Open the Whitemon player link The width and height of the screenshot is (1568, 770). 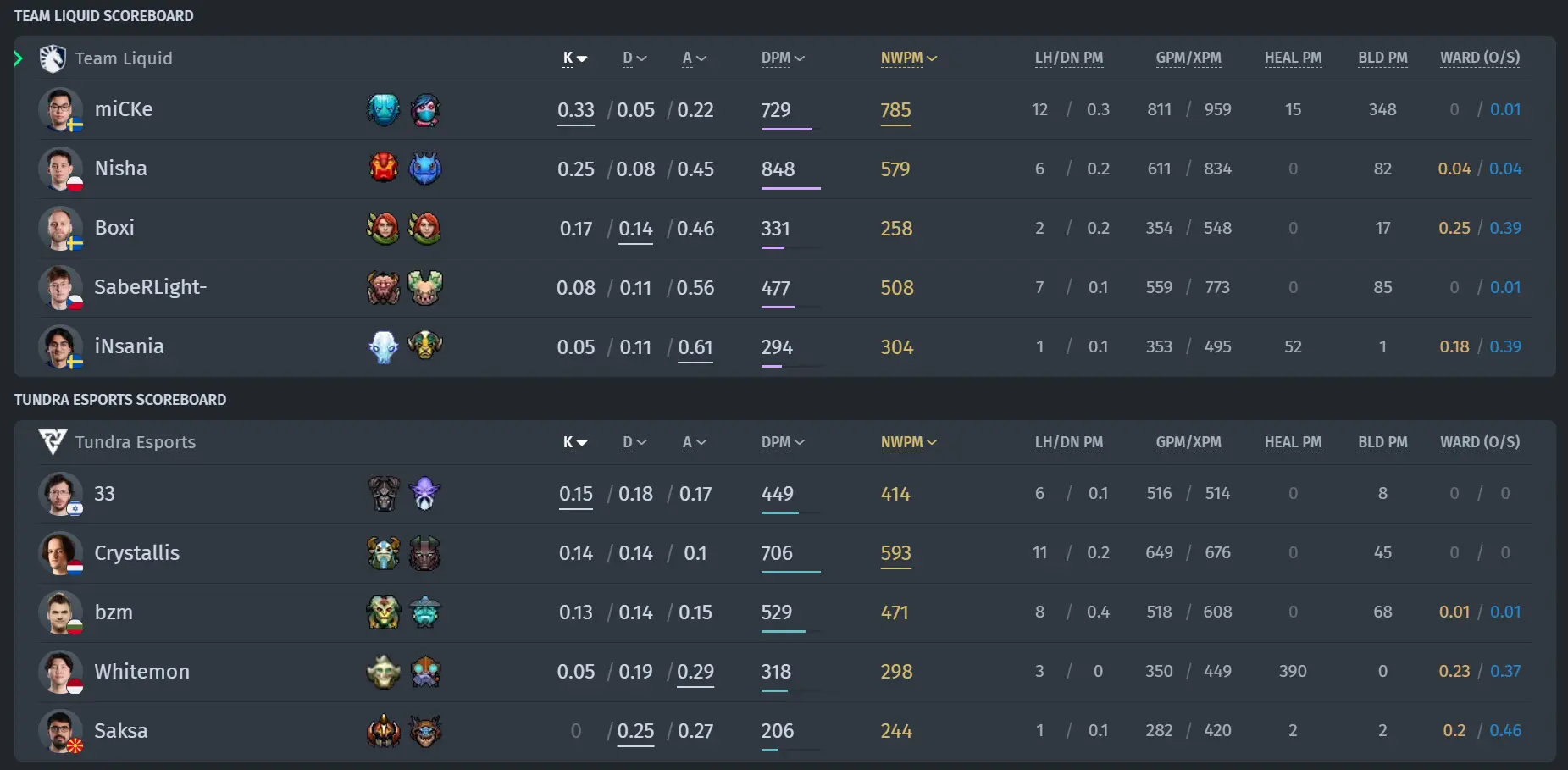click(142, 672)
